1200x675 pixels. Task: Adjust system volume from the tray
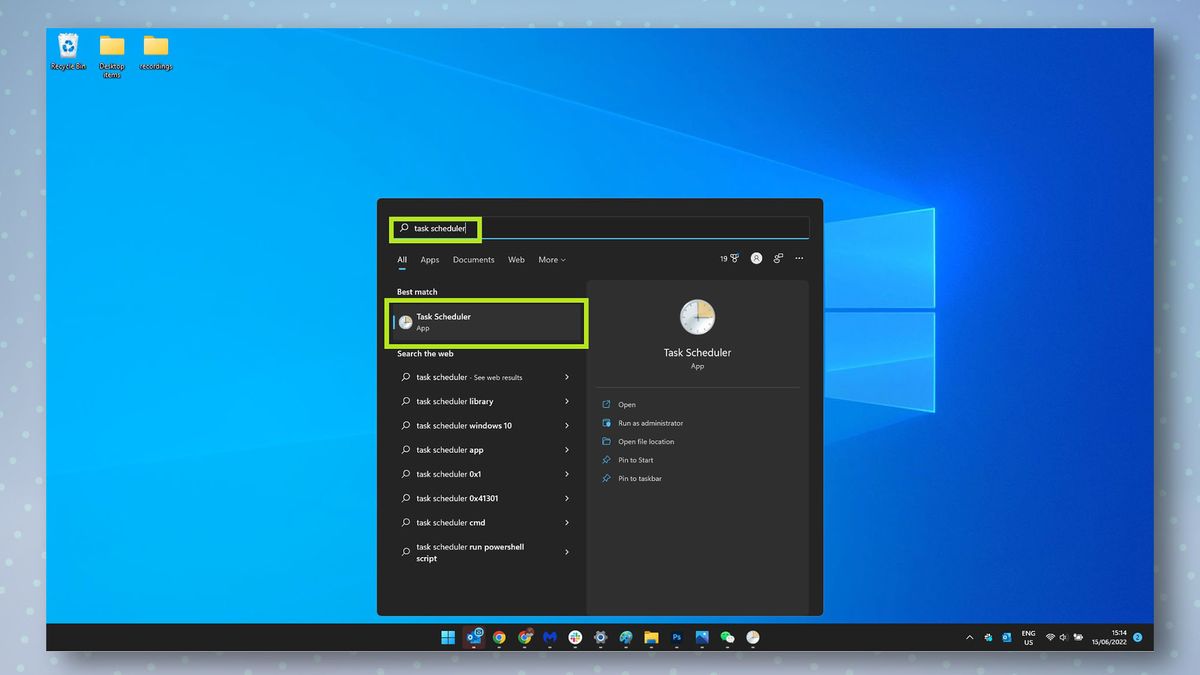tap(1063, 637)
